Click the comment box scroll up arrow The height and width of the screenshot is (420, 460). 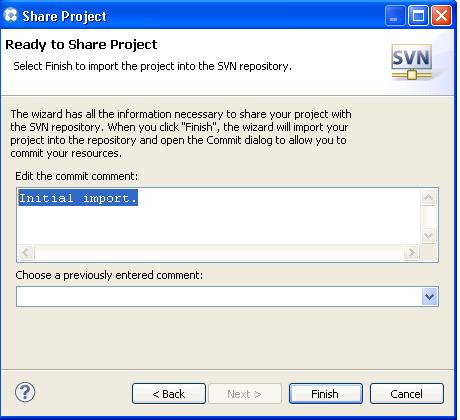pos(428,198)
